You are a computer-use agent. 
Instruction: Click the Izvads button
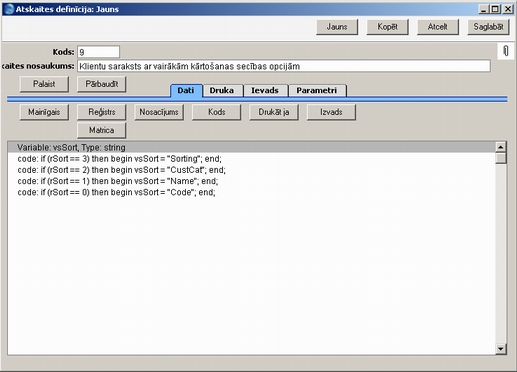click(x=331, y=112)
